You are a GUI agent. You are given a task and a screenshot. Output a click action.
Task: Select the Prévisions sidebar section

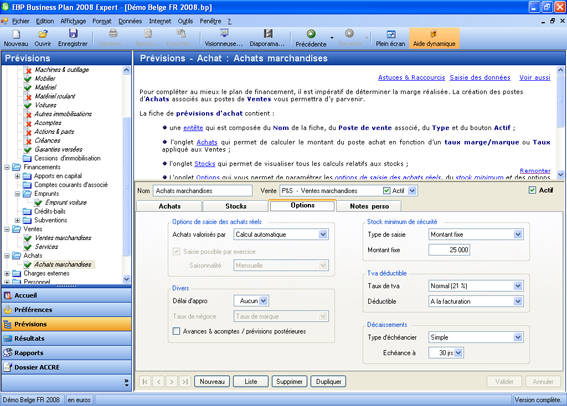(x=67, y=324)
